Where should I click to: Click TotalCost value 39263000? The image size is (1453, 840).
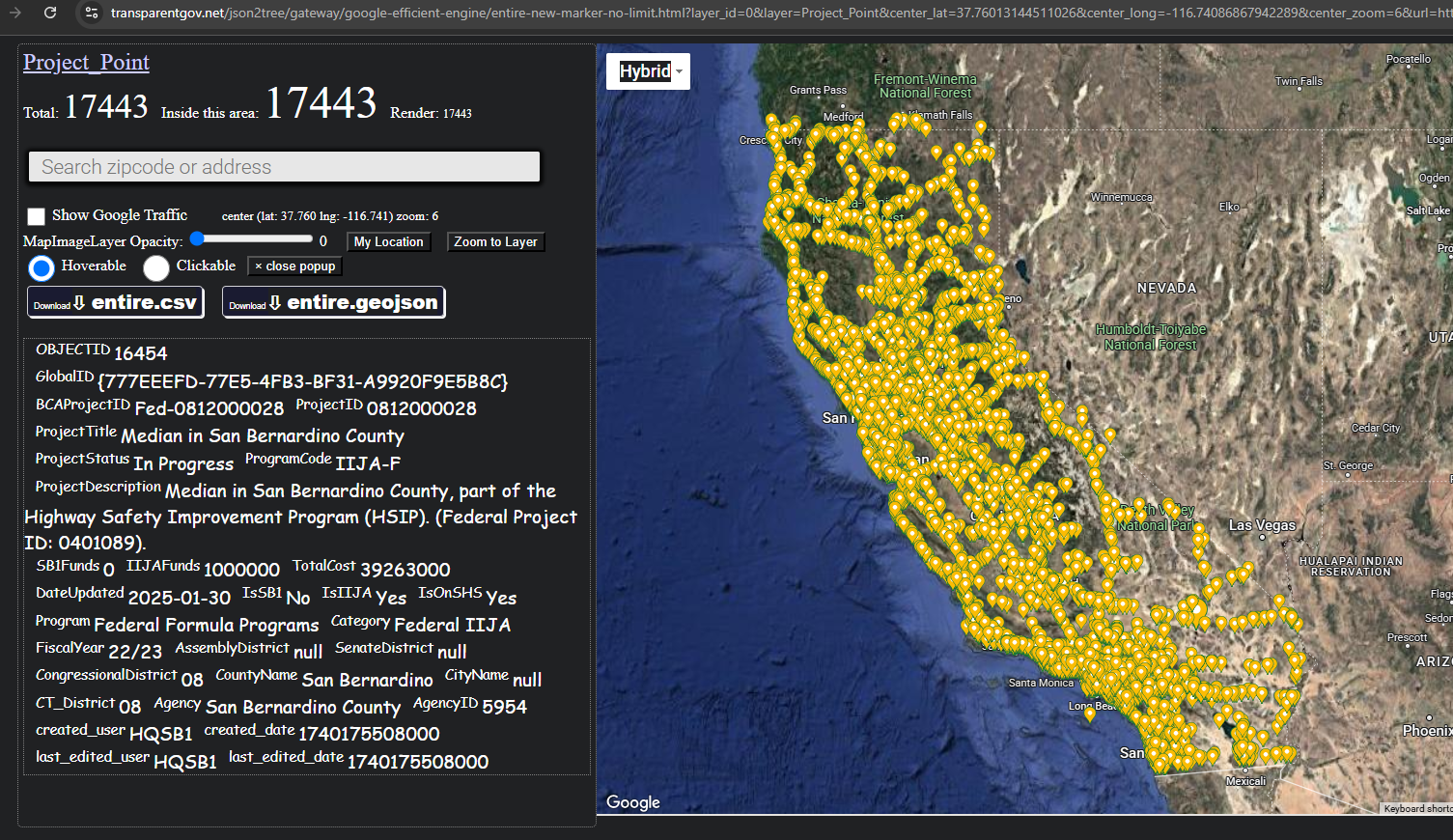405,570
